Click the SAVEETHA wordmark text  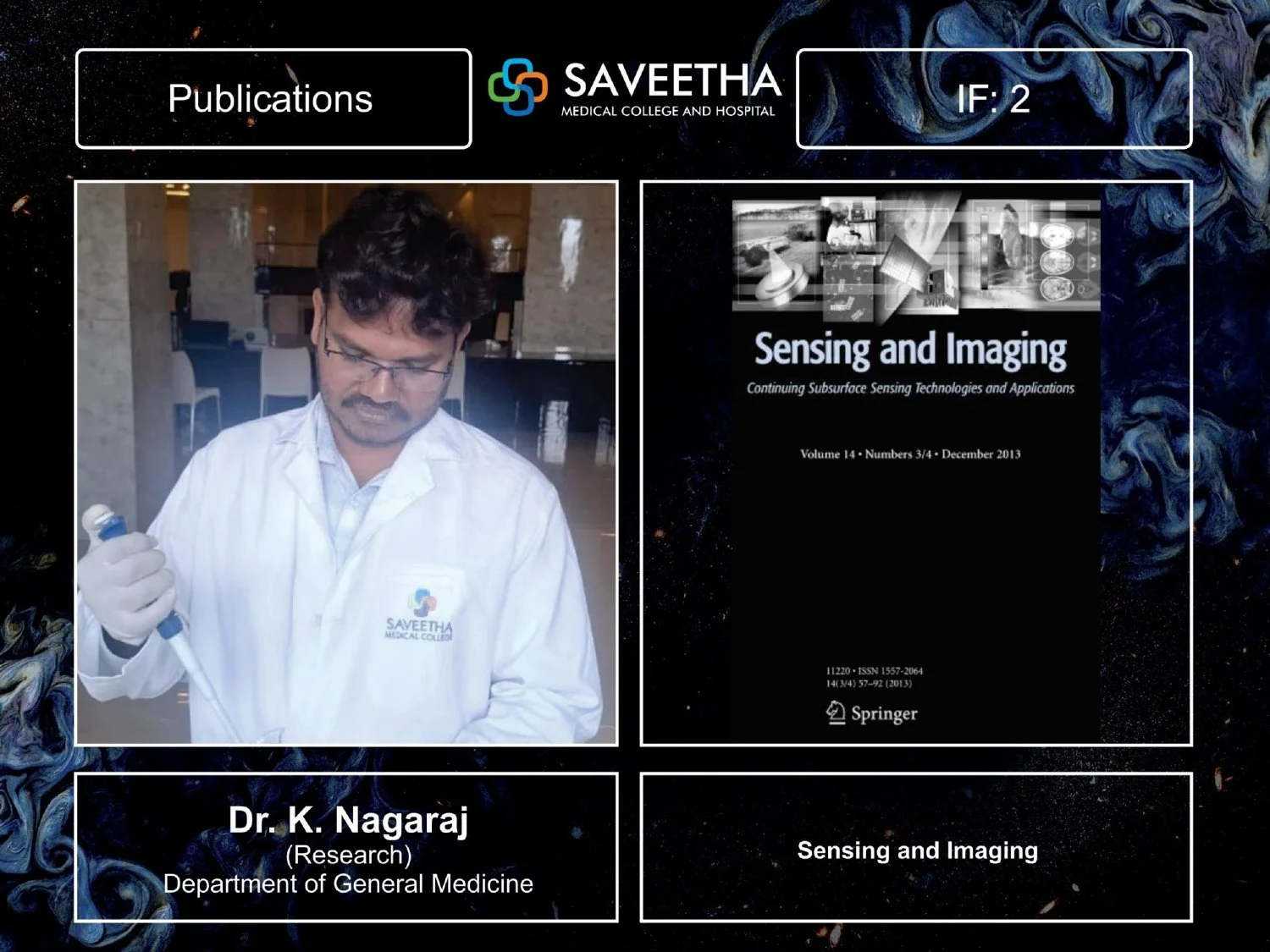point(671,81)
